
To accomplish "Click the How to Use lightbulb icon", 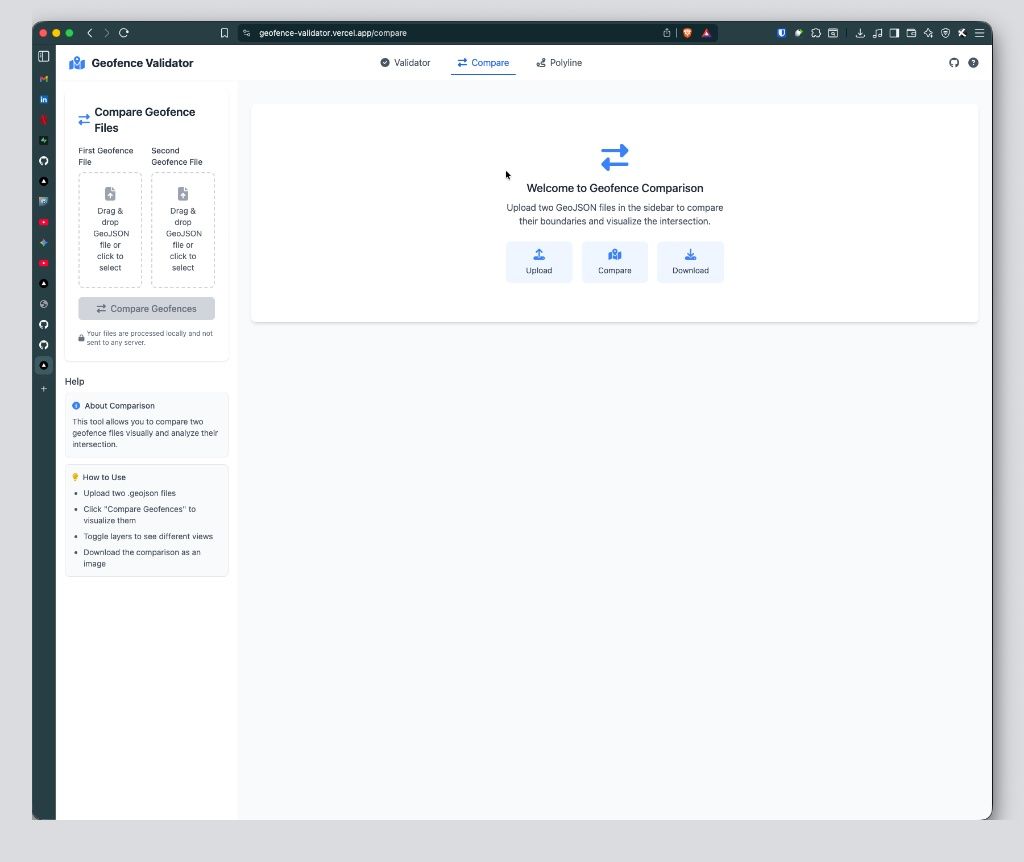I will coord(75,477).
